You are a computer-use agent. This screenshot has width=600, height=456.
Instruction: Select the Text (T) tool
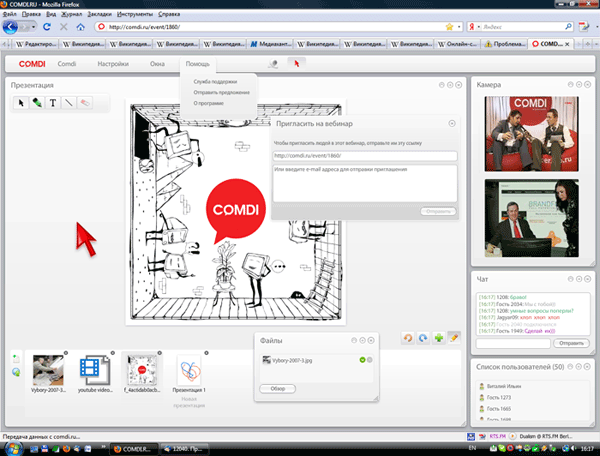tap(53, 103)
